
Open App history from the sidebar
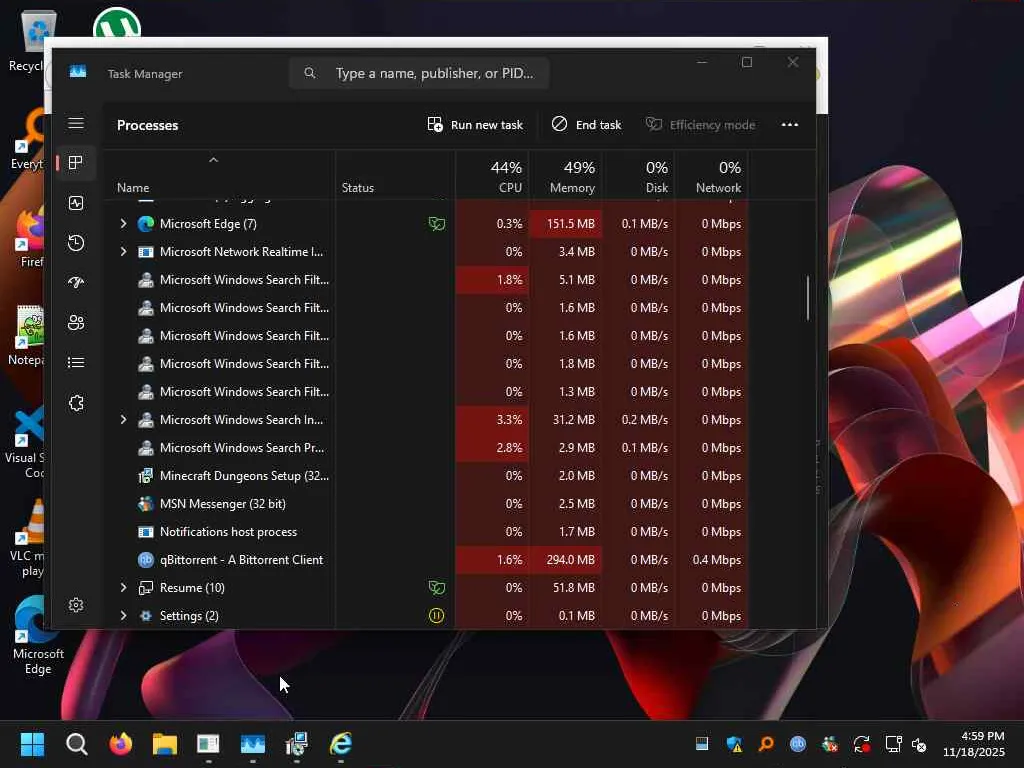(76, 243)
